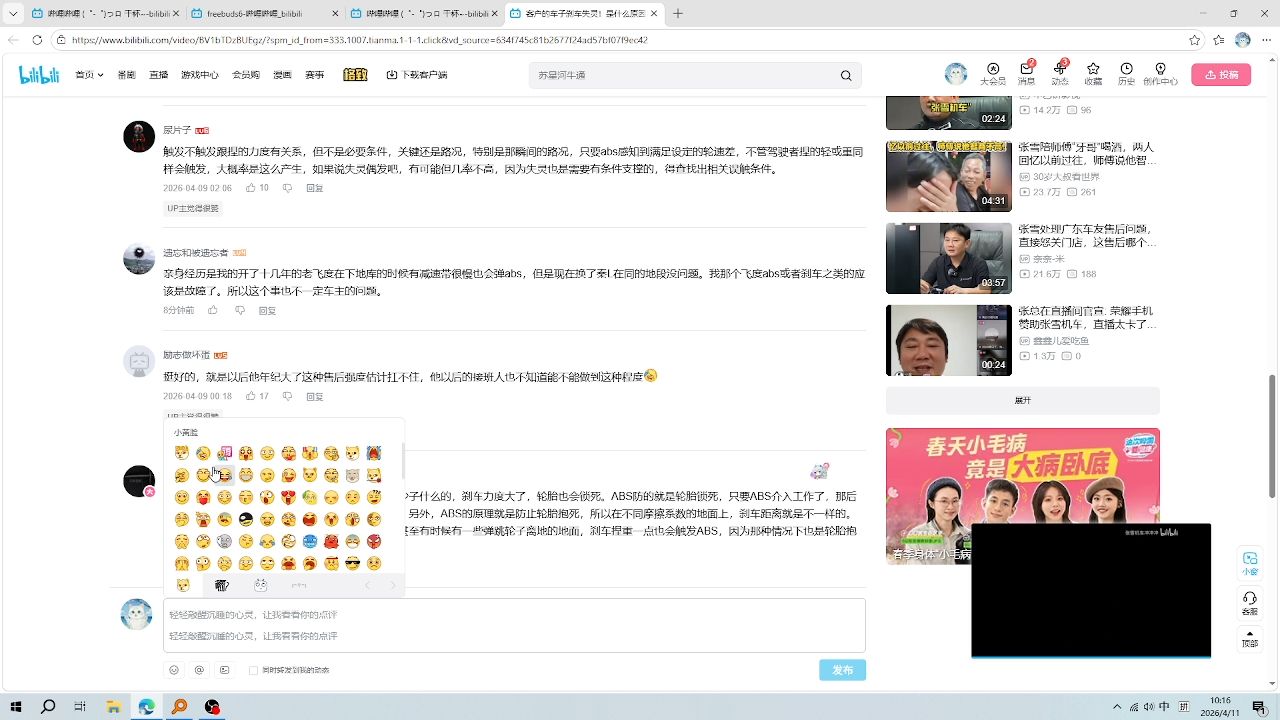The width and height of the screenshot is (1280, 720).
Task: Open 赛事 menu item
Action: 314,75
